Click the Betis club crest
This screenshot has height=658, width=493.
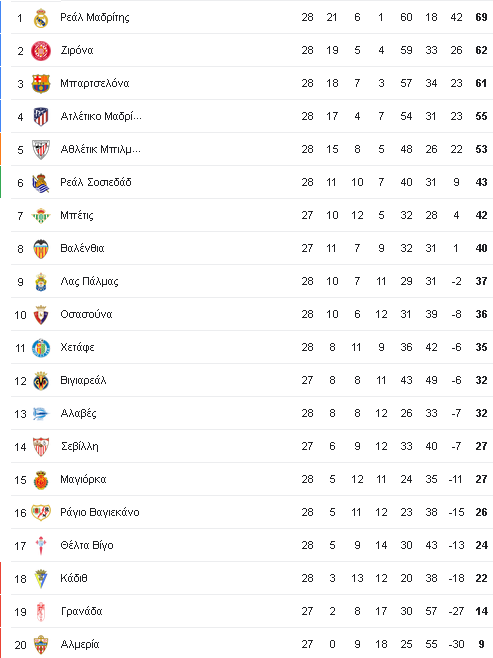(x=41, y=216)
